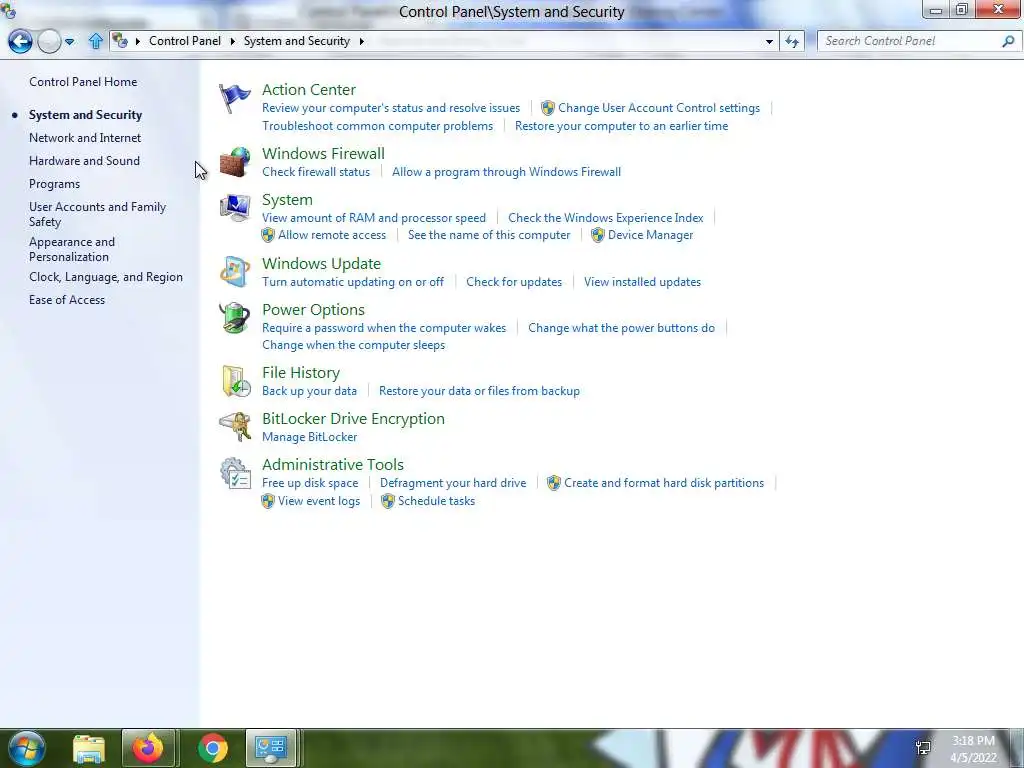Expand the arrow before Control Panel breadcrumb
1024x768 pixels.
[138, 41]
